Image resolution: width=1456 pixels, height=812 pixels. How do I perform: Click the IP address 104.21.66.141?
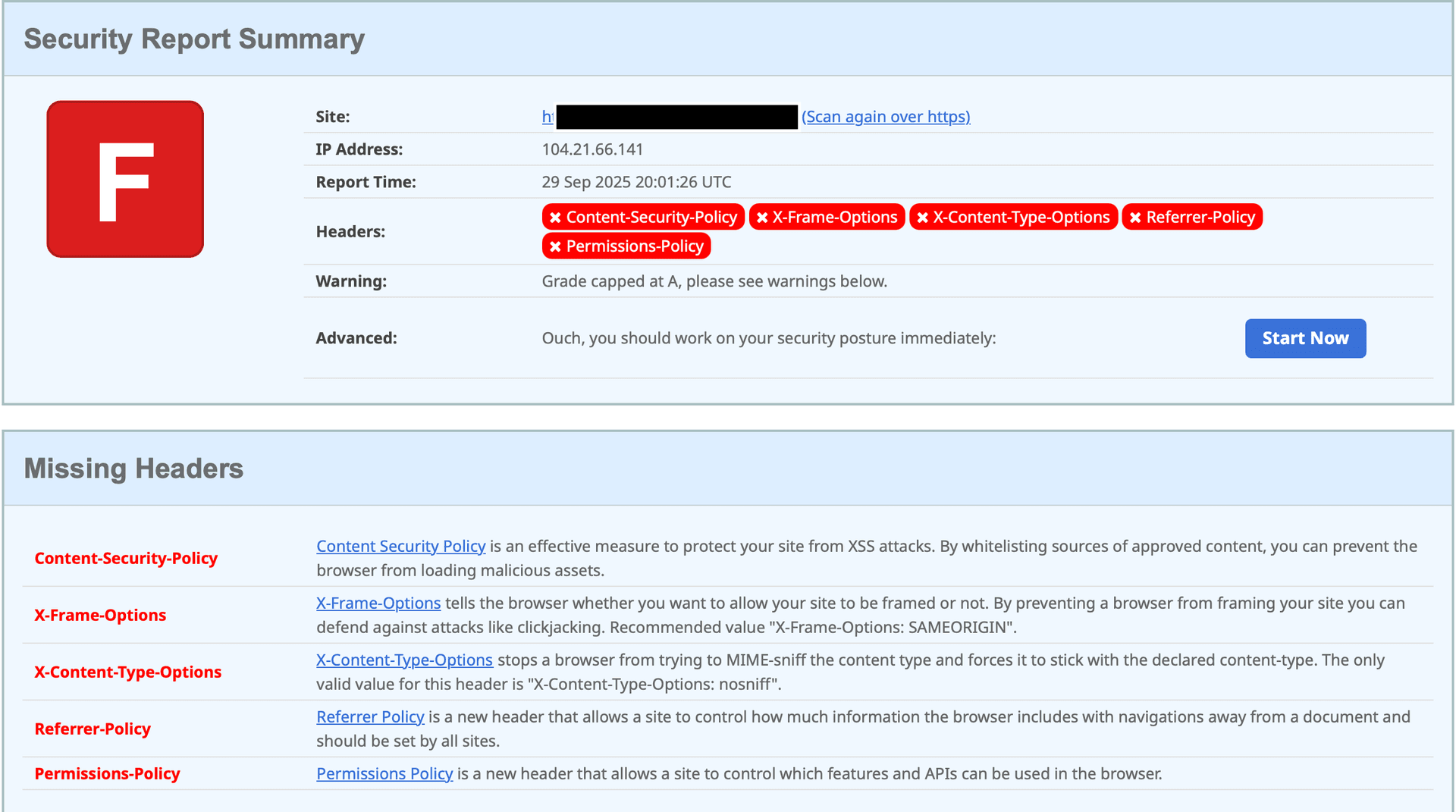[592, 149]
